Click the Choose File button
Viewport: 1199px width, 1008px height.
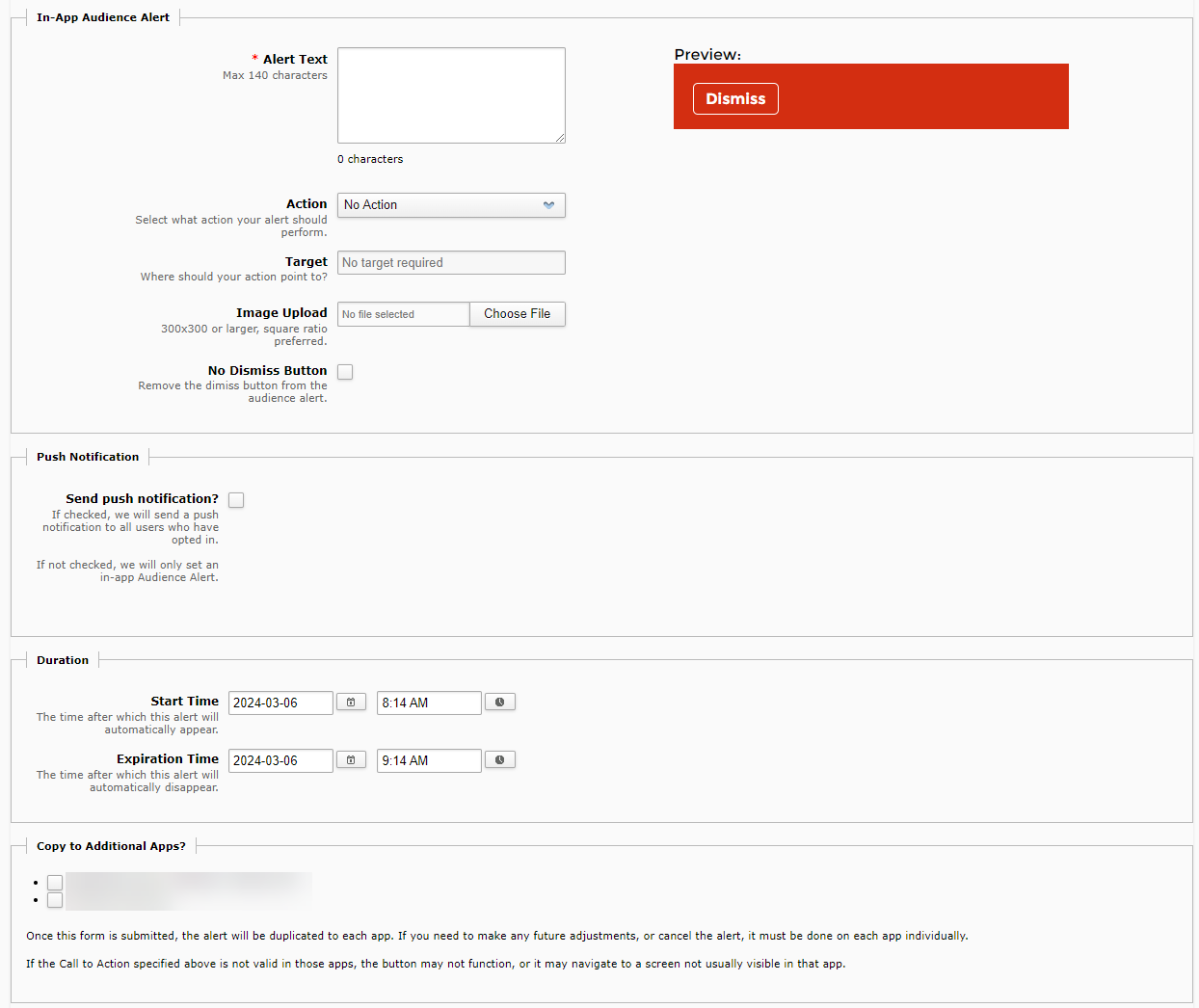point(517,314)
